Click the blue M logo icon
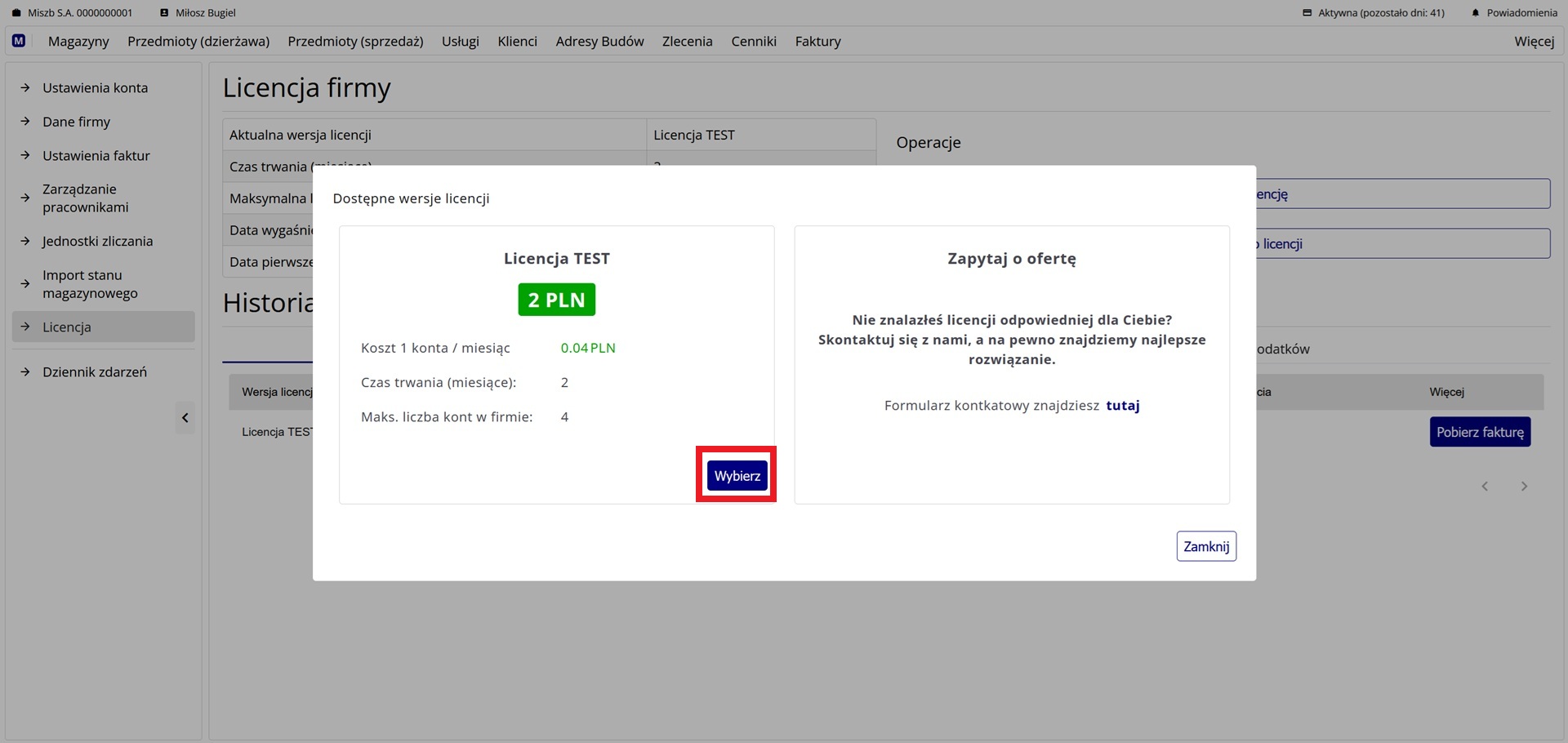1568x743 pixels. (x=19, y=41)
